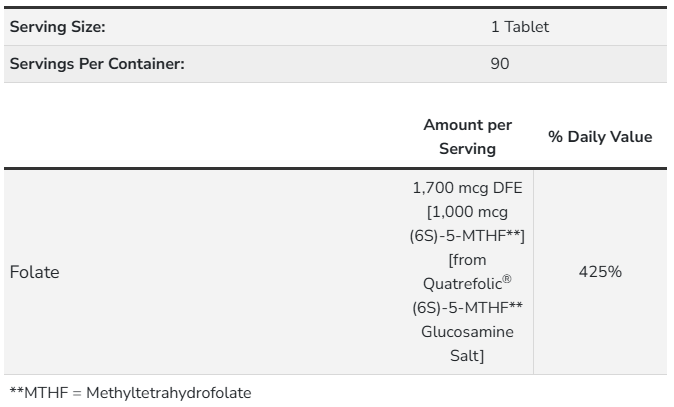The height and width of the screenshot is (407, 674).
Task: Click the "Servings Per Container:" label
Action: tap(96, 64)
